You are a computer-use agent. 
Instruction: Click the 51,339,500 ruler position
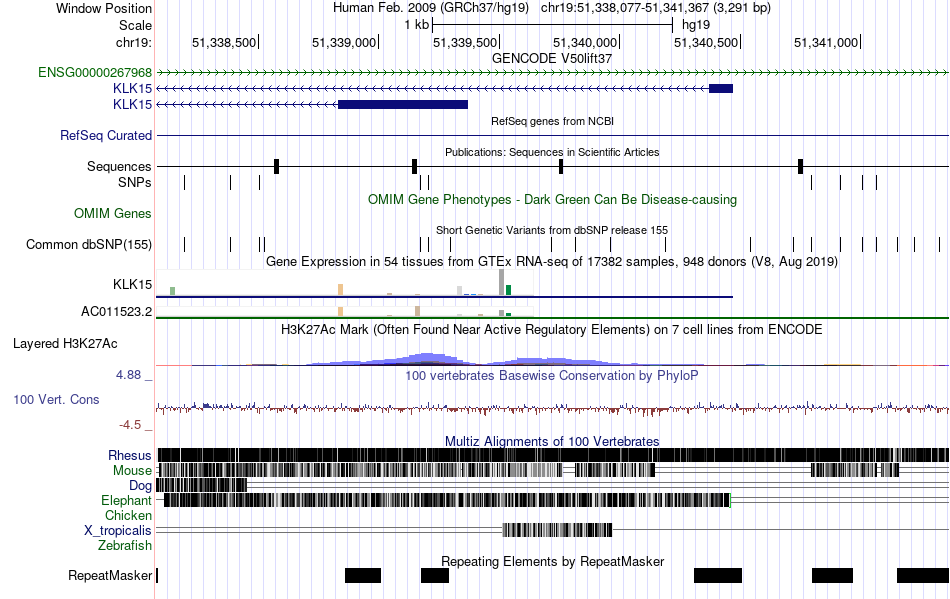[x=465, y=42]
